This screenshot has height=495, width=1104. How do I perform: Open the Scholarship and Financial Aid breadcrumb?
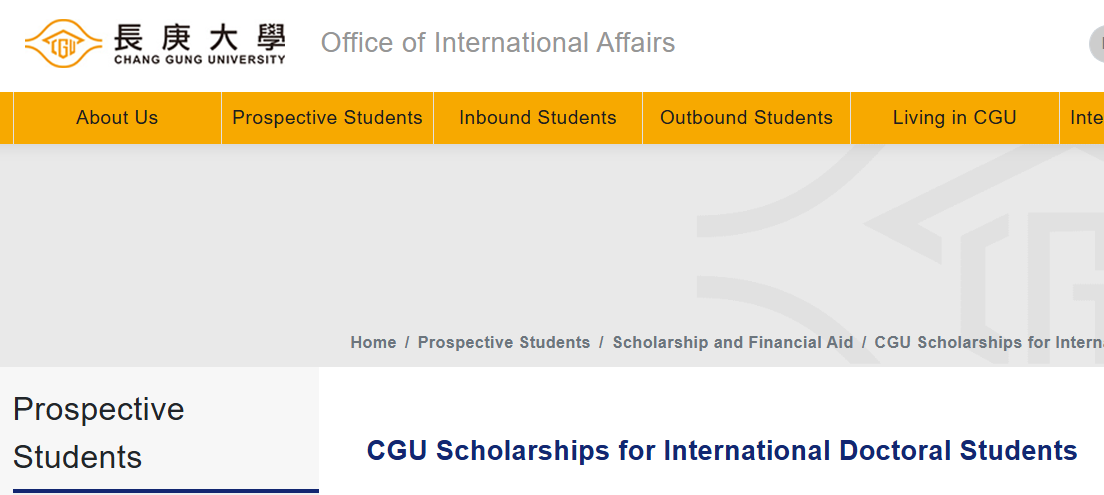coord(733,342)
